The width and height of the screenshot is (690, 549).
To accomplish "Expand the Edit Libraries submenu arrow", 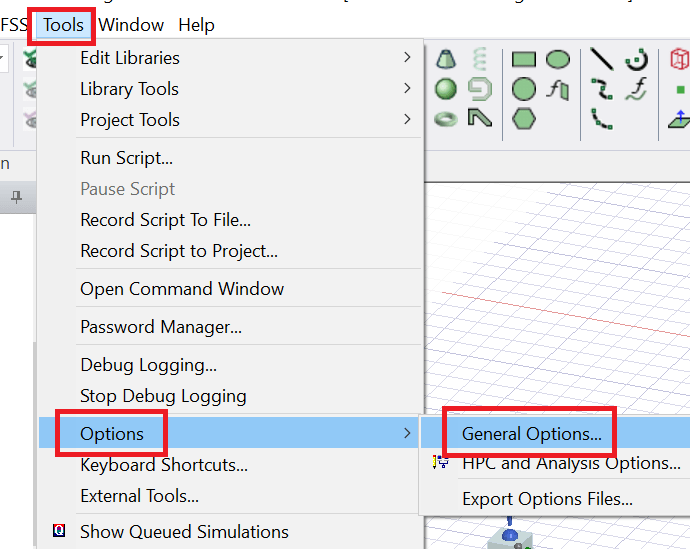I will coord(407,58).
